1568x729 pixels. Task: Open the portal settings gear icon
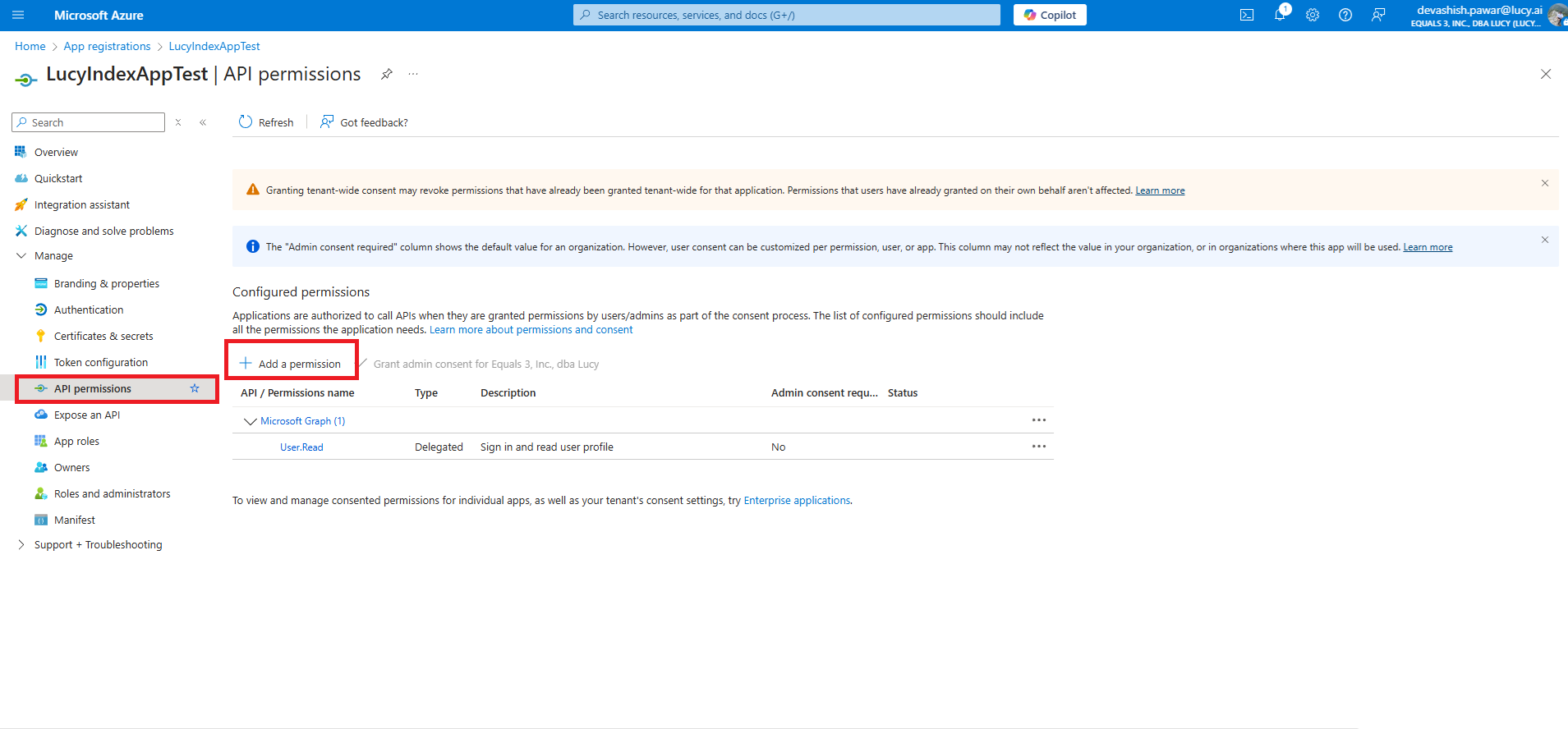[1313, 15]
